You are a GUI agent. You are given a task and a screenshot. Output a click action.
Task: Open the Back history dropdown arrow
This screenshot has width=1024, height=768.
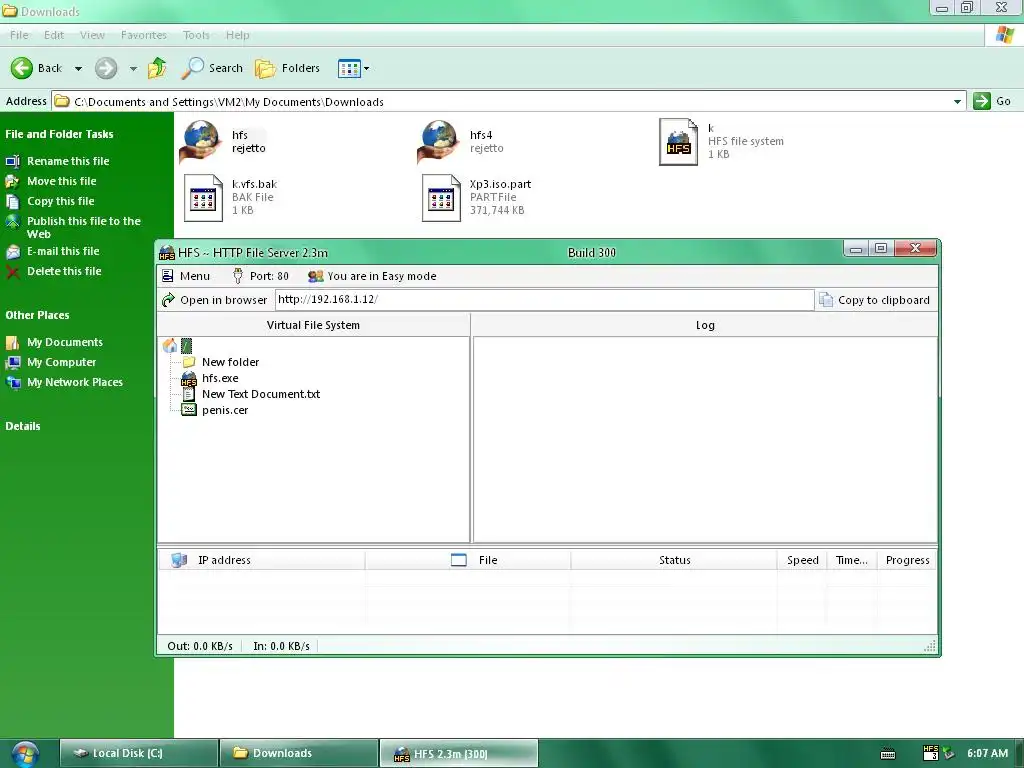[78, 68]
